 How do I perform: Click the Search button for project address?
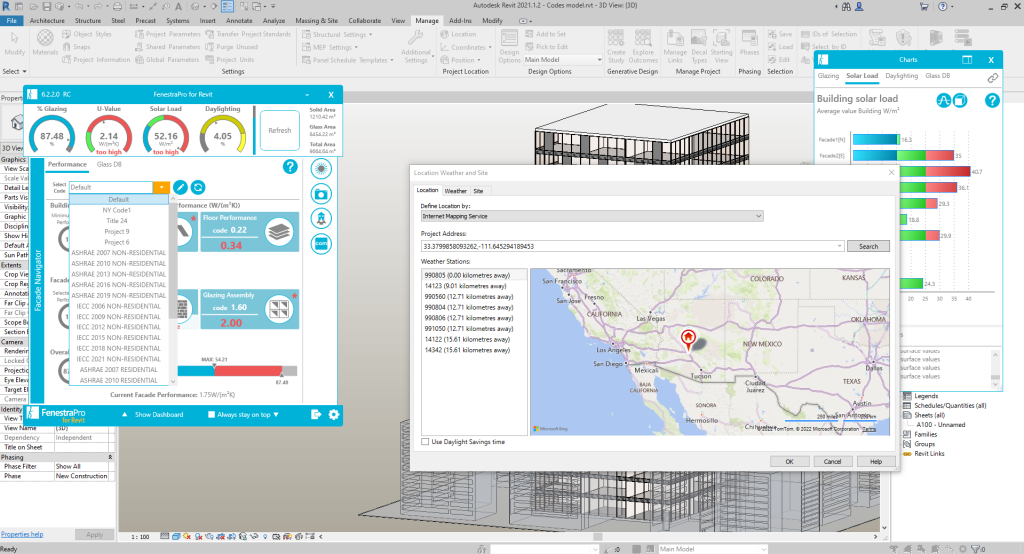pyautogui.click(x=868, y=246)
